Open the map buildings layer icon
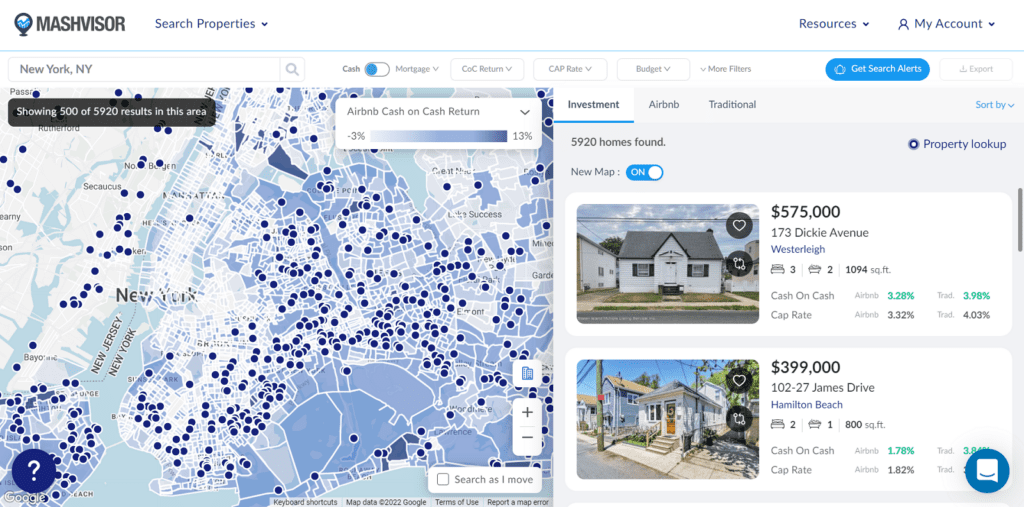The image size is (1024, 507). [x=527, y=373]
